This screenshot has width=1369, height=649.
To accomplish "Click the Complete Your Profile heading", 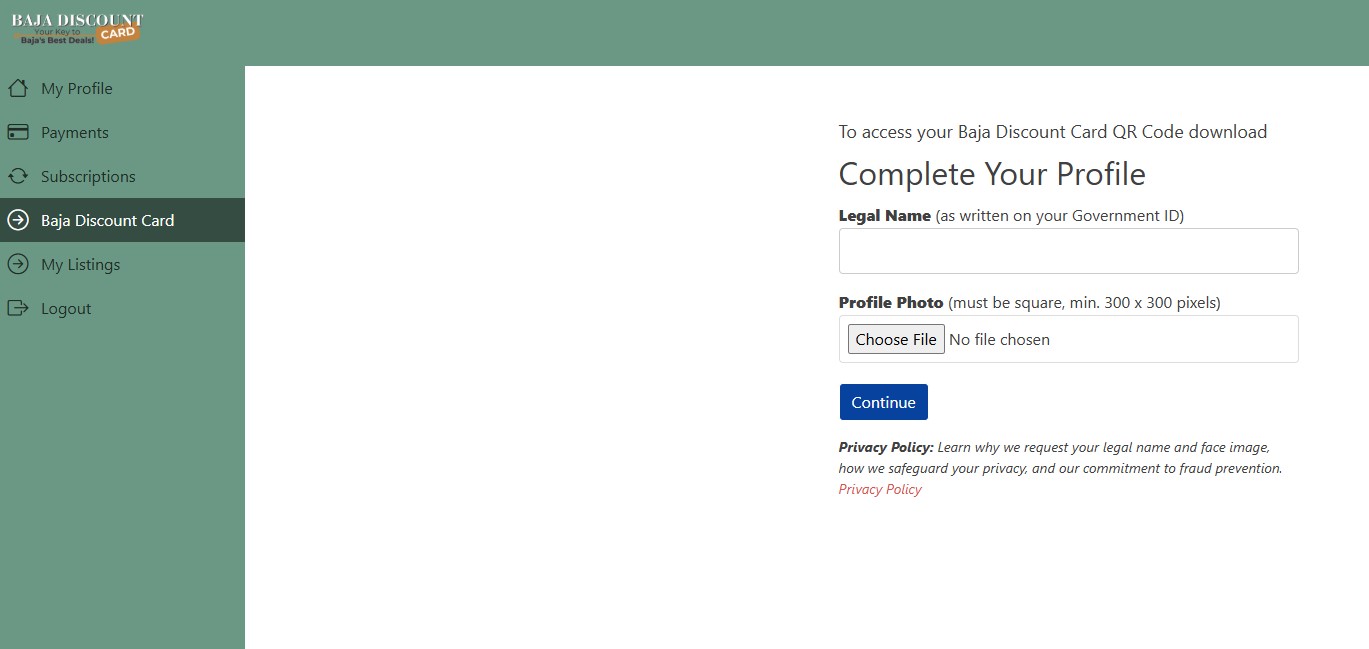I will (992, 174).
